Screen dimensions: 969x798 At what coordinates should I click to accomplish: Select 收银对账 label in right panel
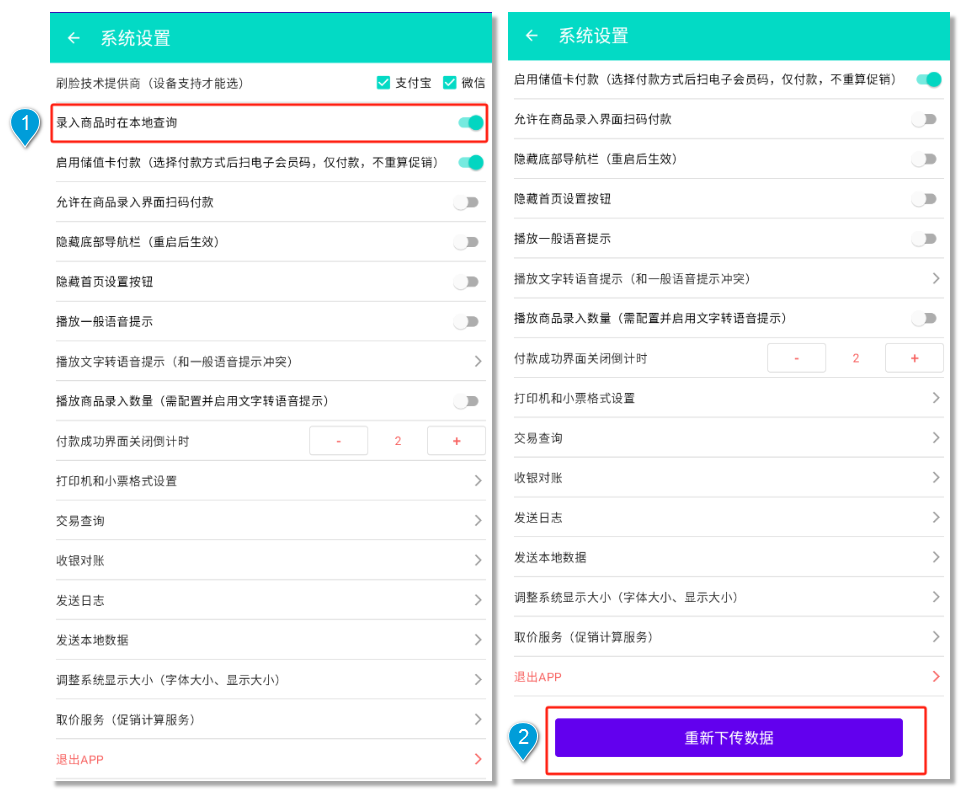tap(538, 478)
